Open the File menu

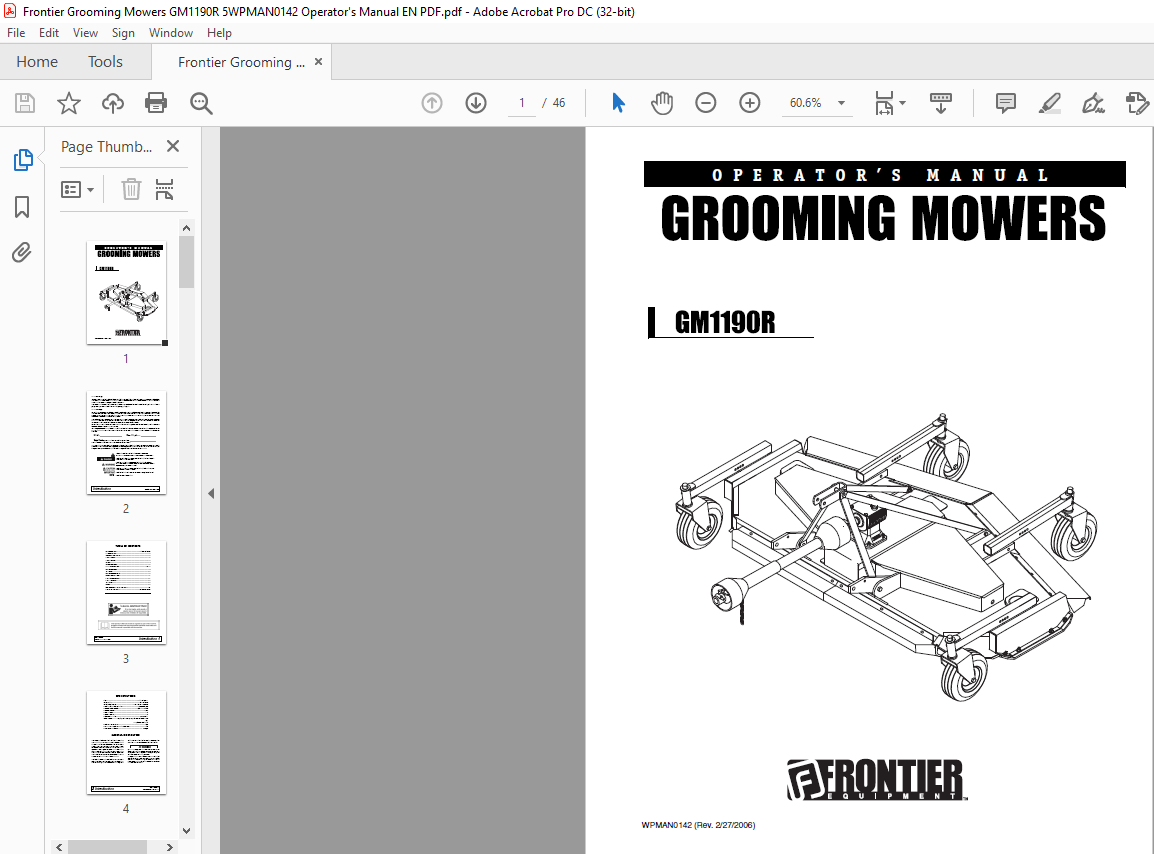[x=16, y=33]
